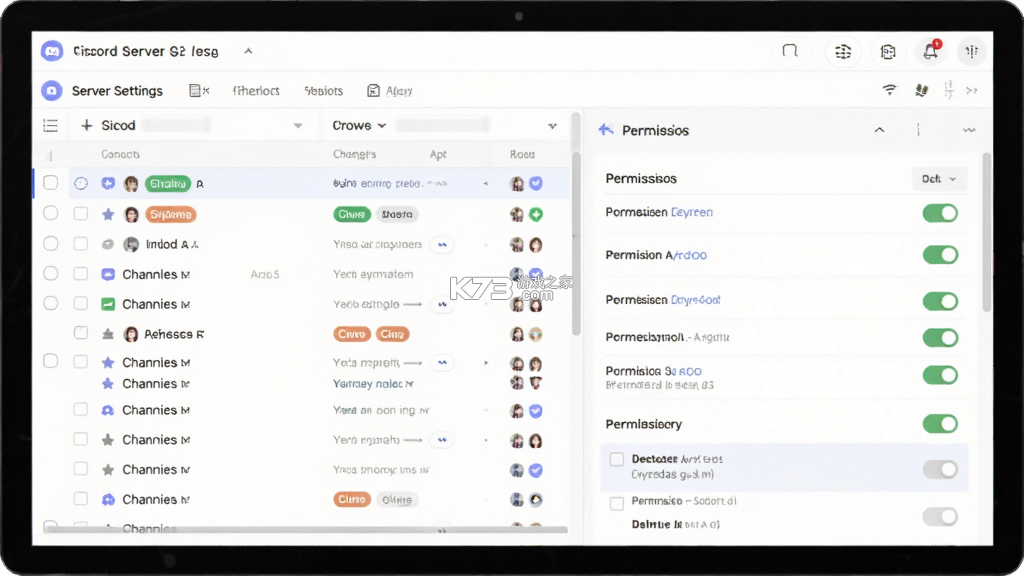Click the rightmost top bar settings icon

[972, 52]
